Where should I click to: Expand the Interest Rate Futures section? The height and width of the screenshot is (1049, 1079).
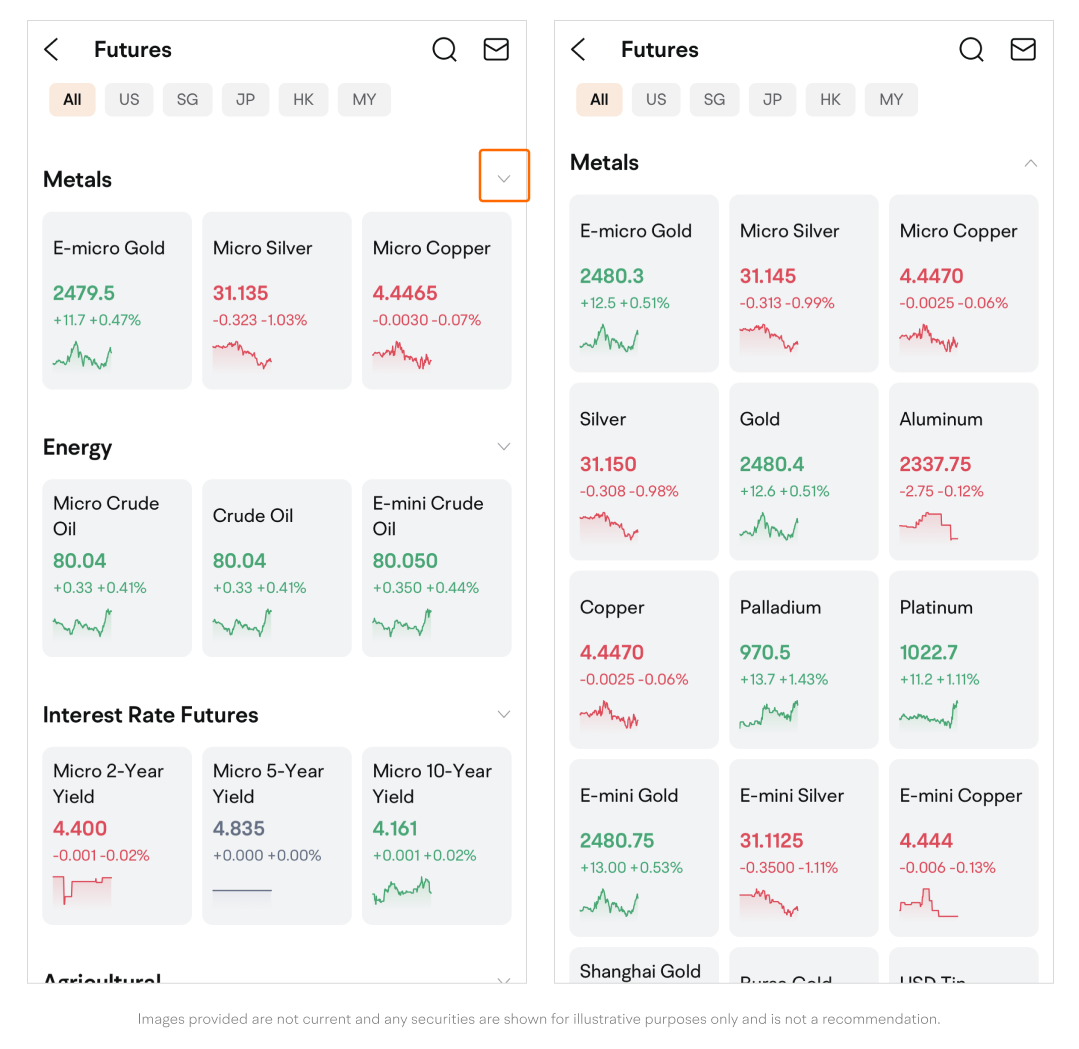[x=504, y=714]
